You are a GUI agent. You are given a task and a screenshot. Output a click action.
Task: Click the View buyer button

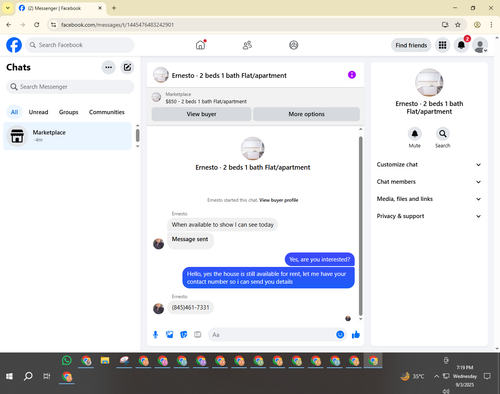tap(201, 114)
